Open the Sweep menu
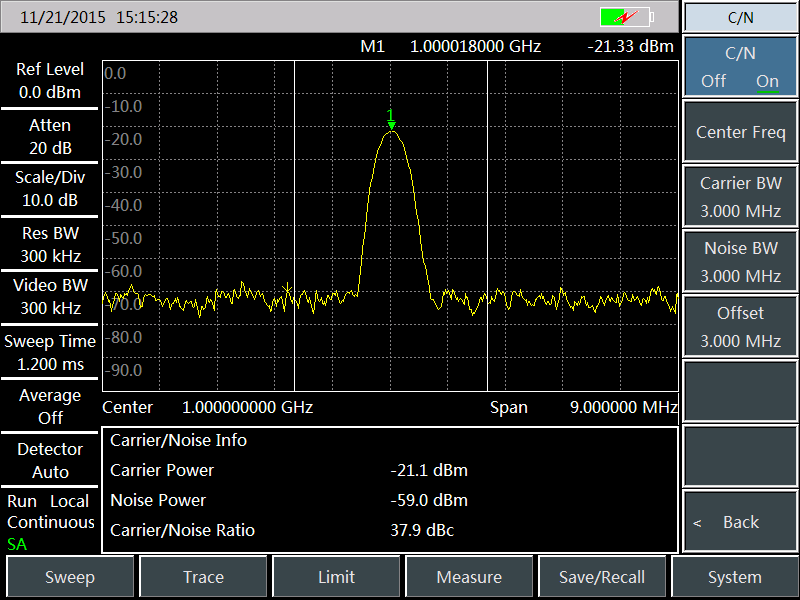 (x=70, y=577)
